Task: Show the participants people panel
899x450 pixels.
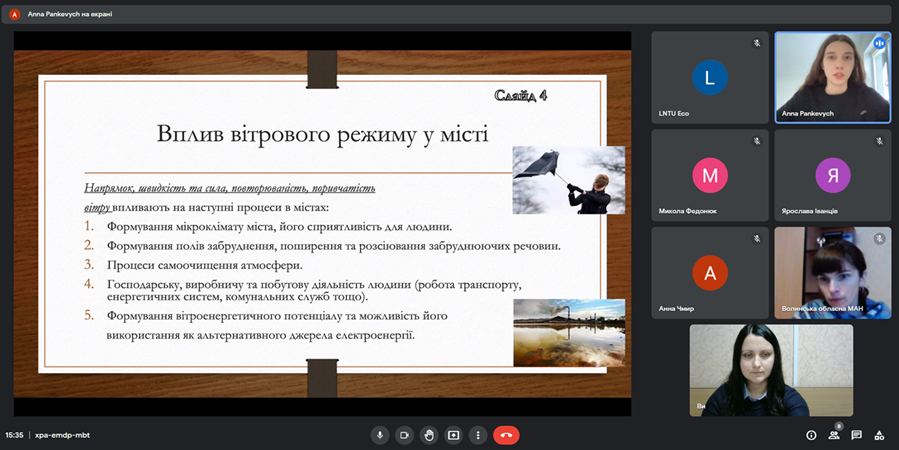Action: click(834, 435)
